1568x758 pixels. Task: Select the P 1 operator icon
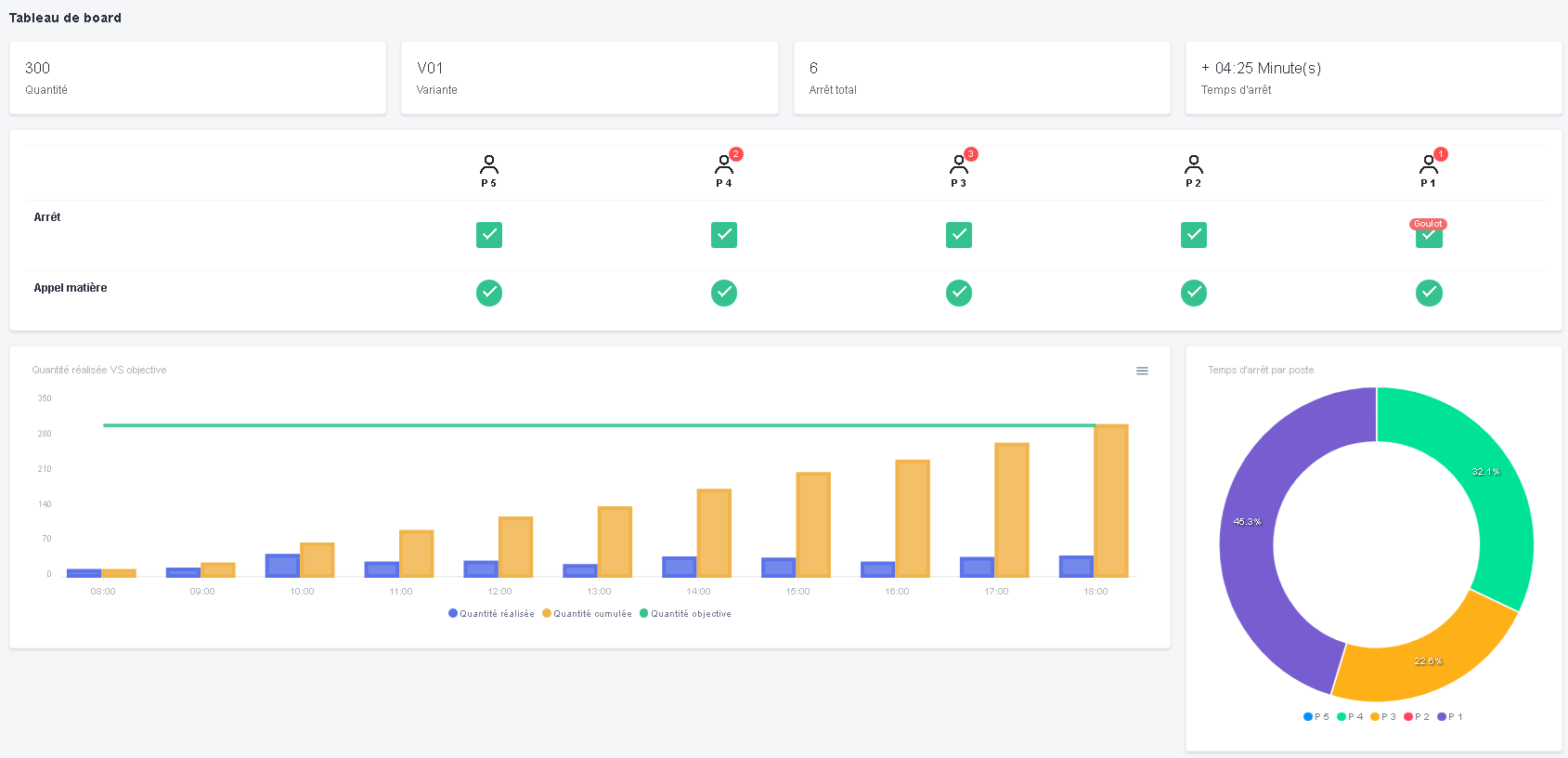[1429, 165]
